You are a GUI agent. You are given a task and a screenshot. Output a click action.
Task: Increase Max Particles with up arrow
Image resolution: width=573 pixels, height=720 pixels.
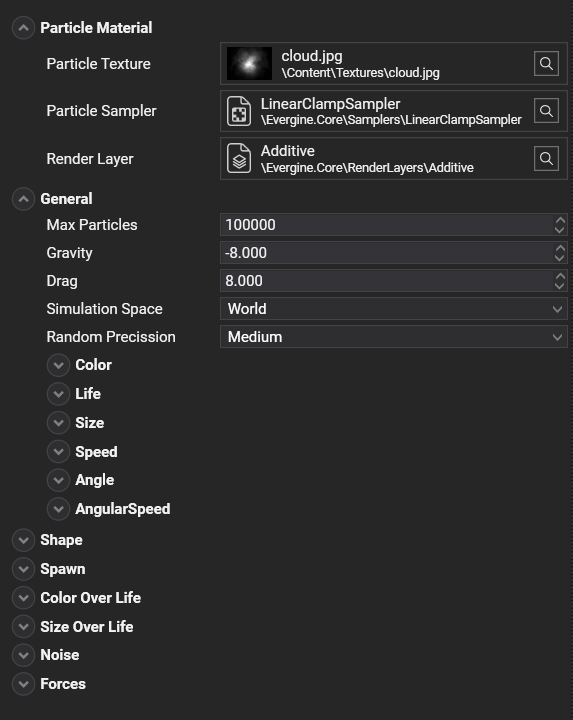[560, 220]
